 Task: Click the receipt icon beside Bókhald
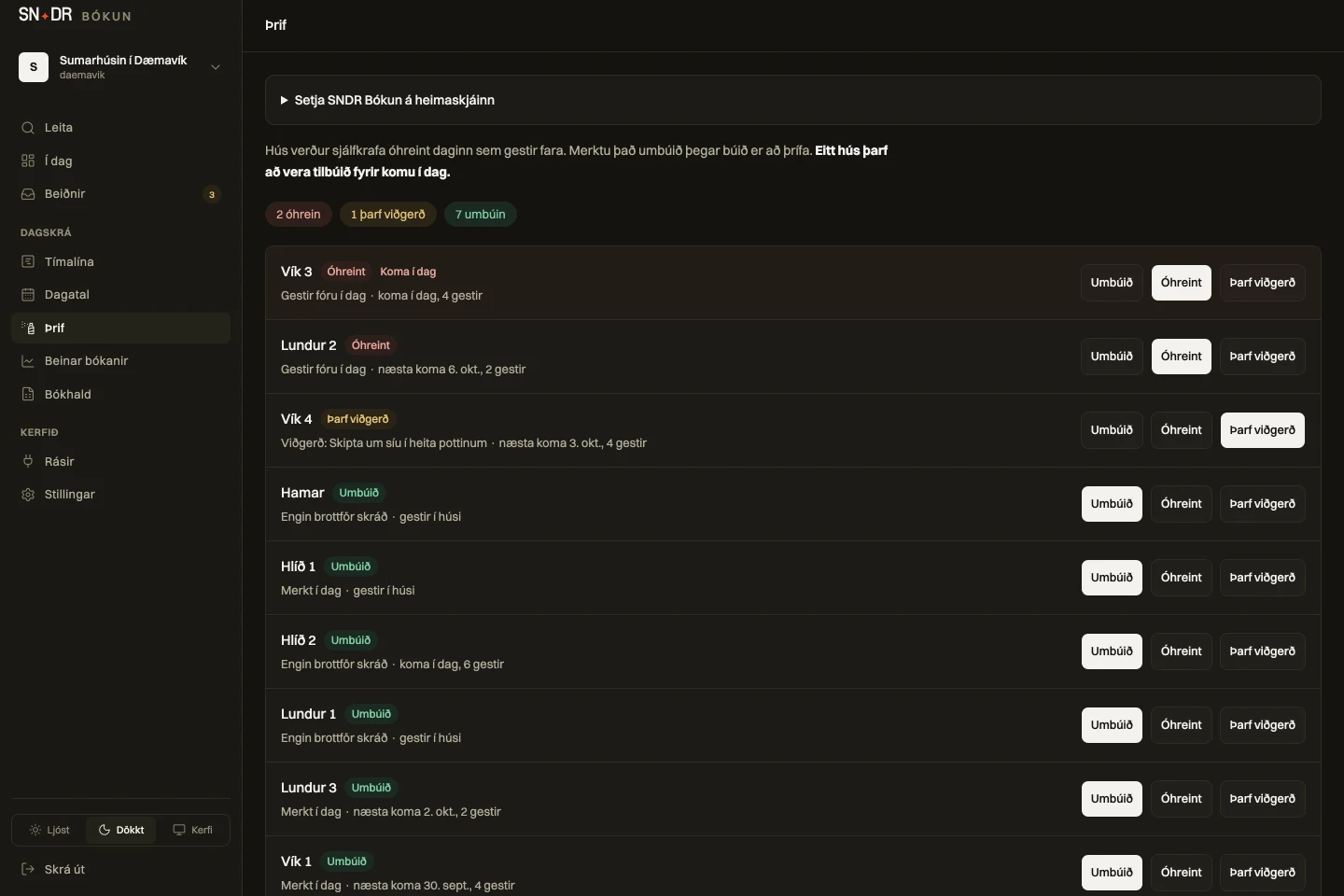28,395
